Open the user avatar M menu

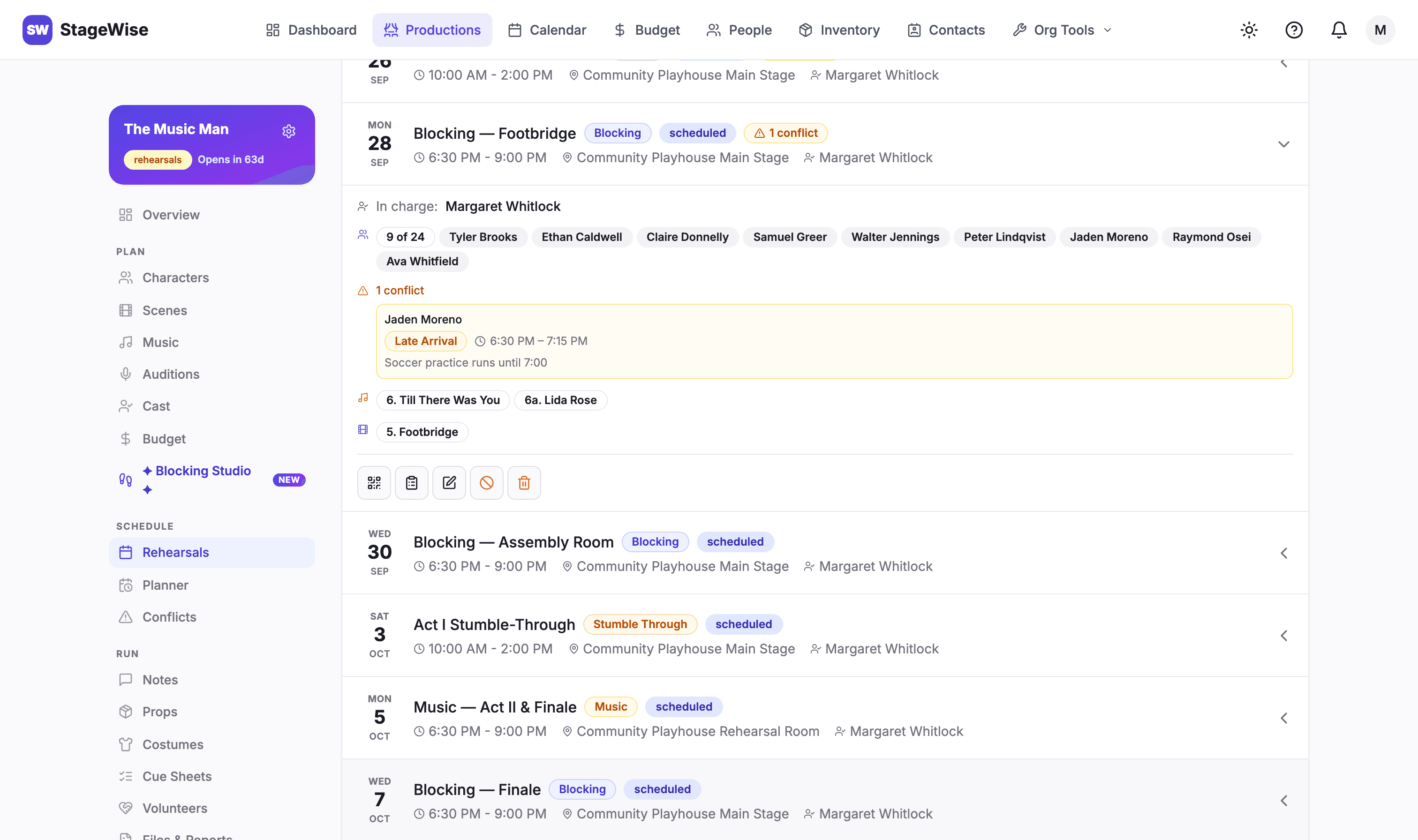click(x=1380, y=30)
